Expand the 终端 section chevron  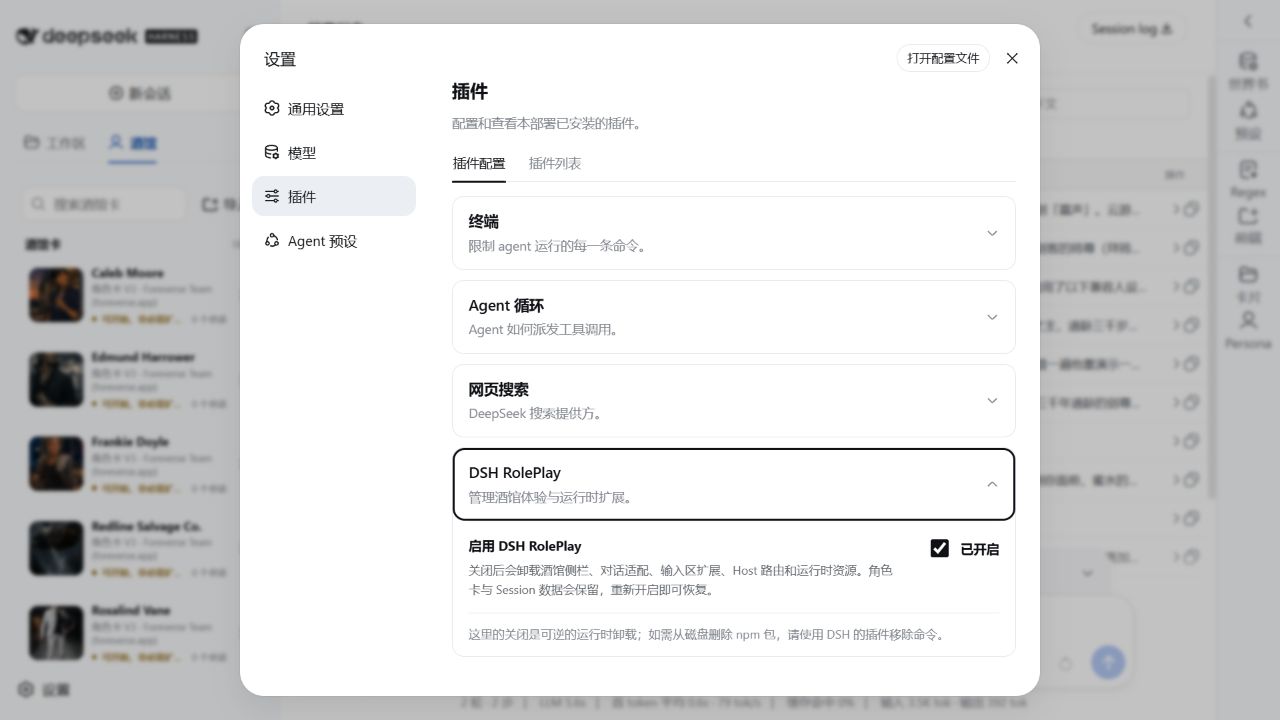click(992, 233)
